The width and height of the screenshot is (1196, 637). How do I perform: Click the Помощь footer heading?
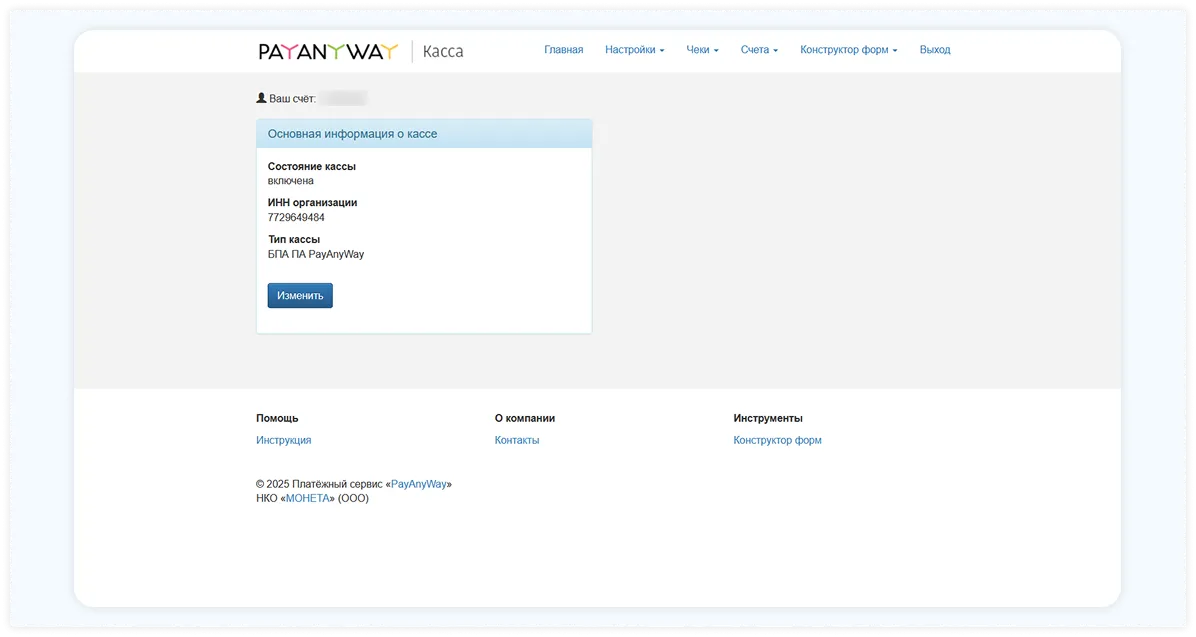coord(277,418)
